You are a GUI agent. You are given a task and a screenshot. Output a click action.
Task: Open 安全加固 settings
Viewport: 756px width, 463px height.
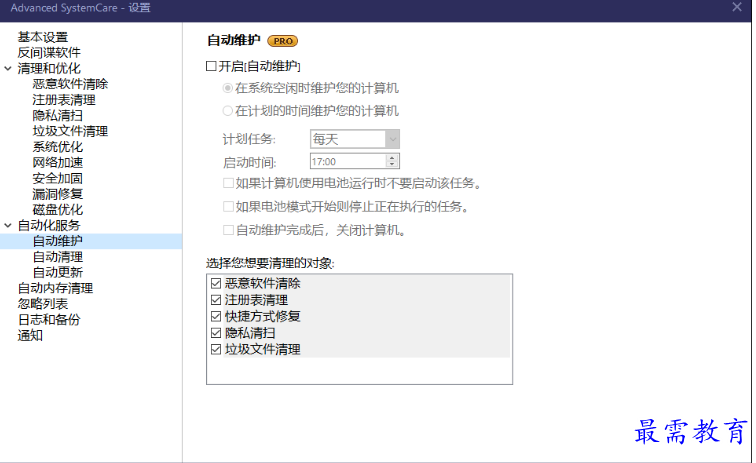(58, 178)
